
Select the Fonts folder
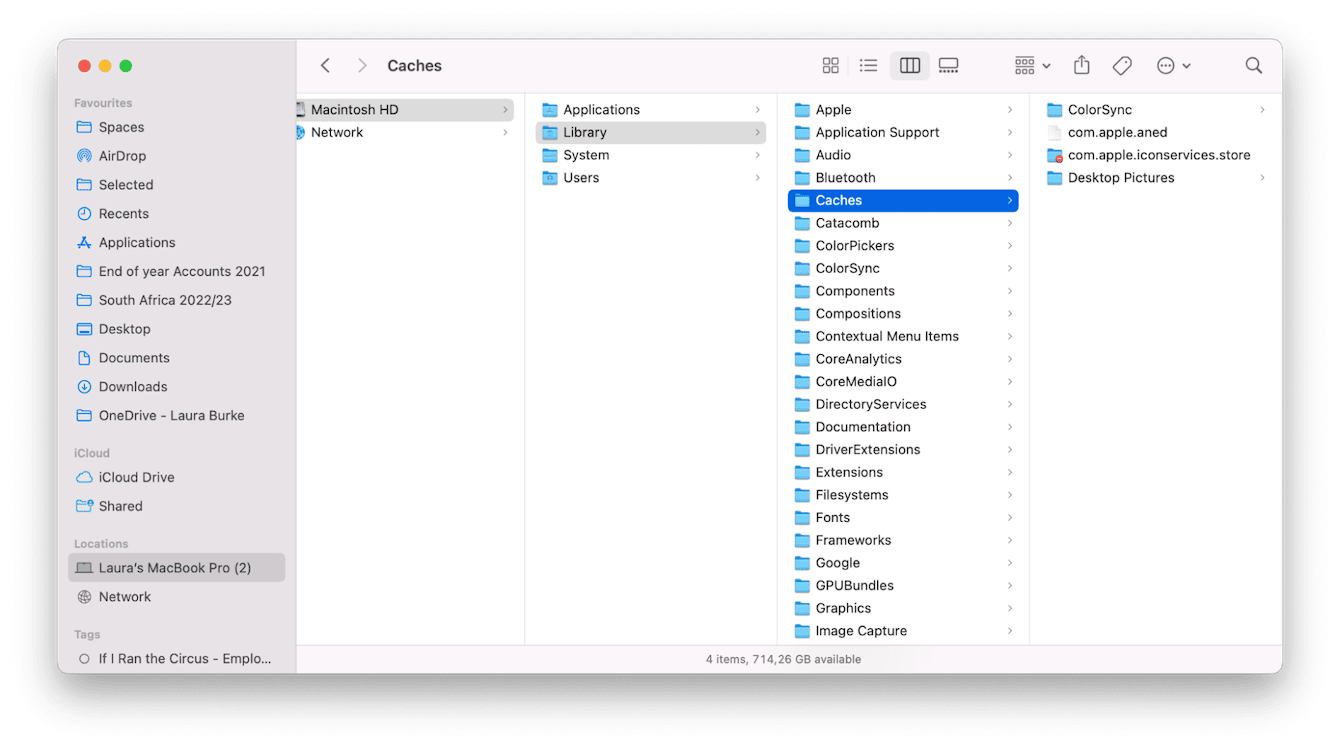[x=832, y=517]
